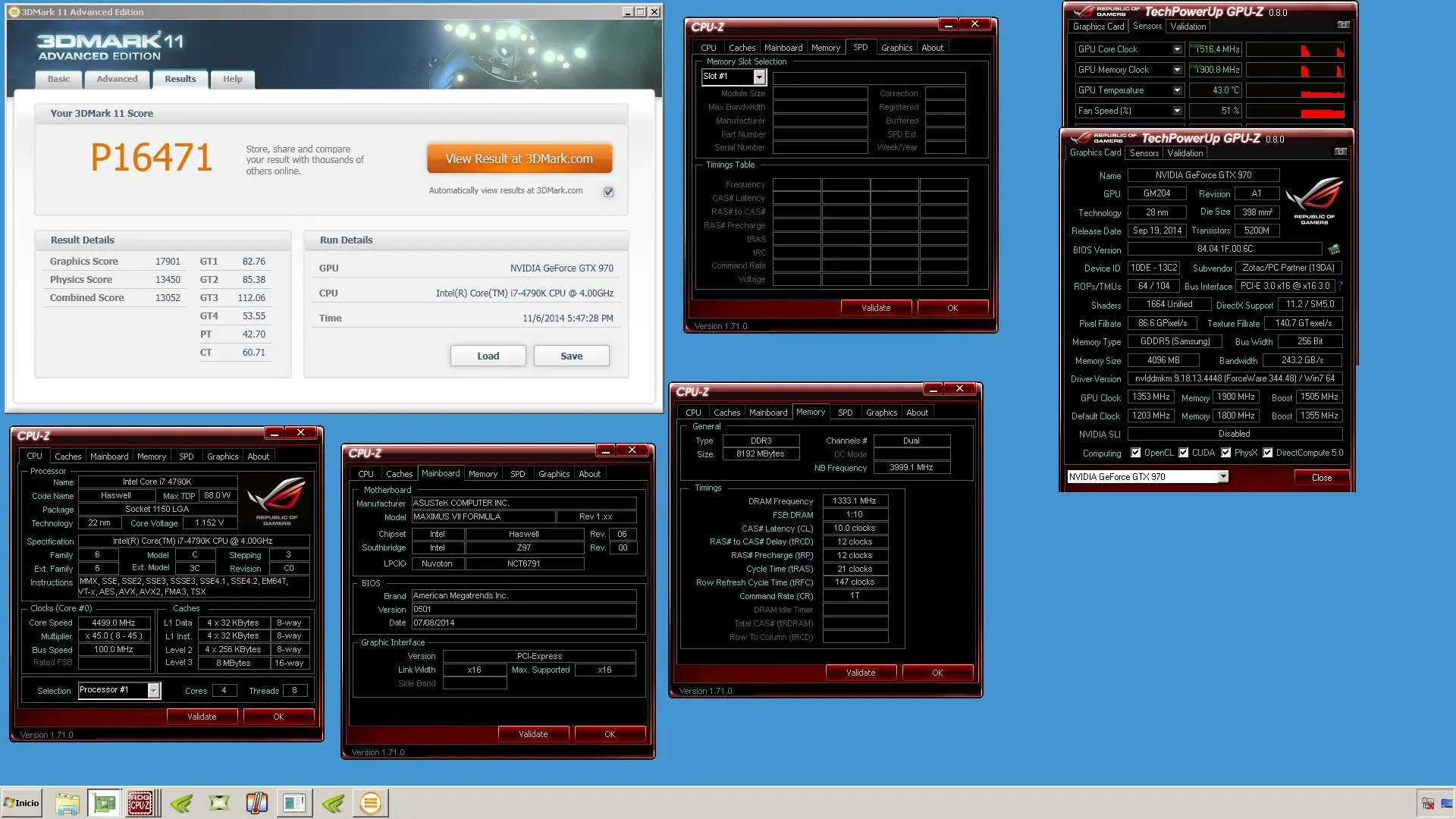Toggle the DirectCompute 5.0 checkbox
The width and height of the screenshot is (1456, 819).
tap(1267, 453)
